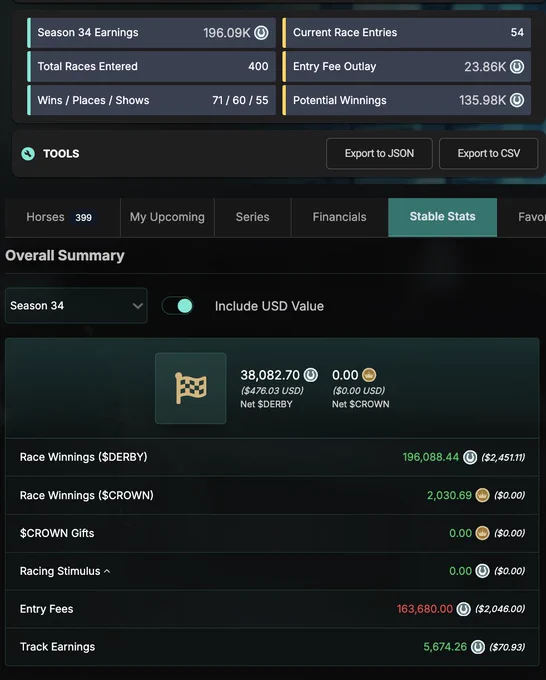Click crown icon in Race Winnings ($CROWN) row
Image resolution: width=546 pixels, height=680 pixels.
pyautogui.click(x=482, y=495)
